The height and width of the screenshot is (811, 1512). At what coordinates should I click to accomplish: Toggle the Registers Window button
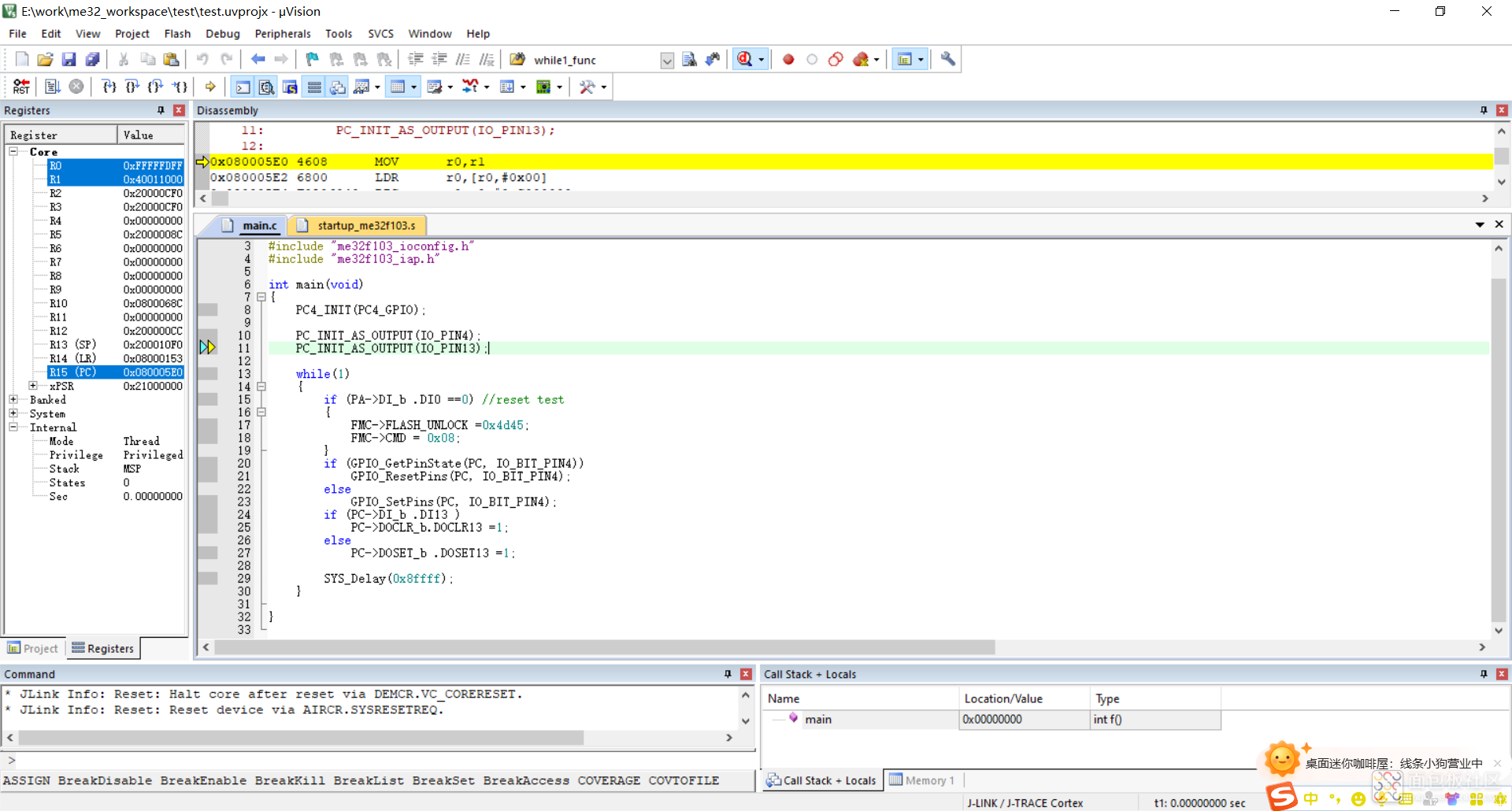tap(314, 87)
